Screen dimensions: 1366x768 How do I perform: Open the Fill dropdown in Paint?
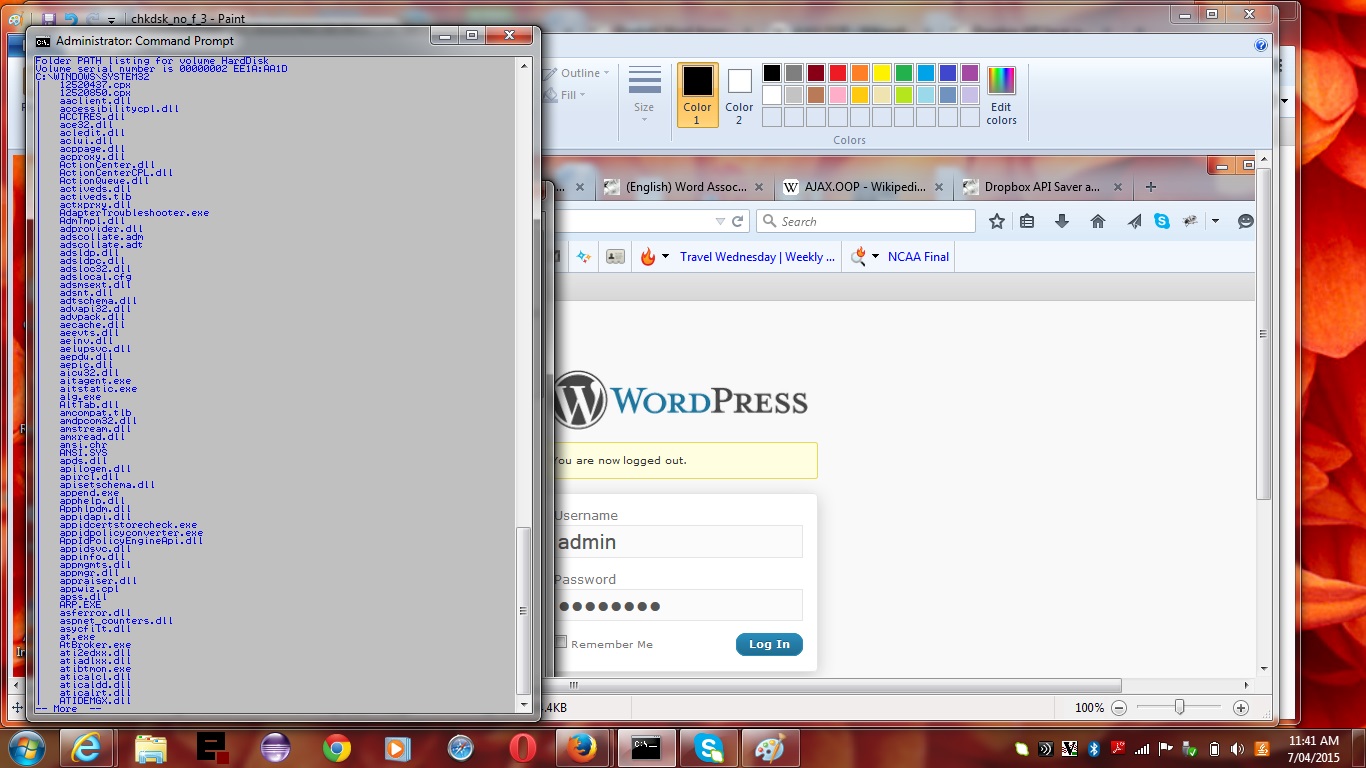[x=566, y=95]
